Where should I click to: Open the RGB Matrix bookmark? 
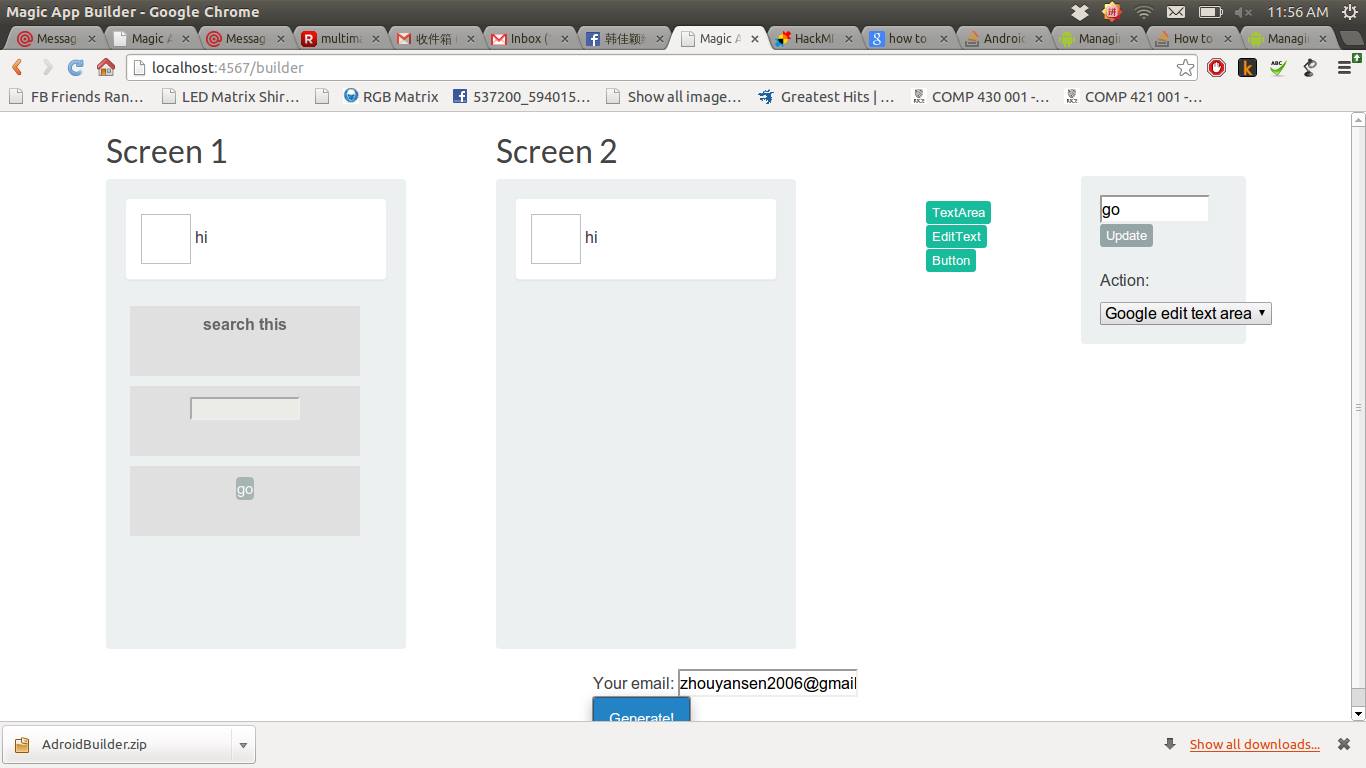click(x=391, y=97)
